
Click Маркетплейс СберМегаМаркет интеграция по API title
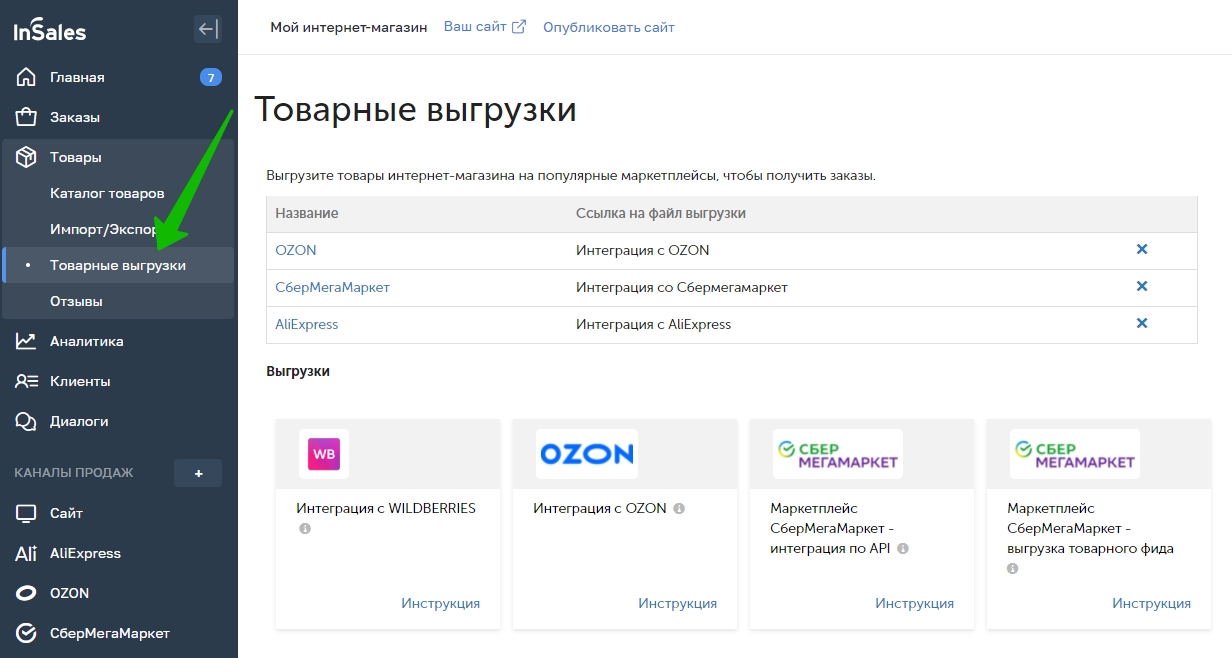pos(832,528)
